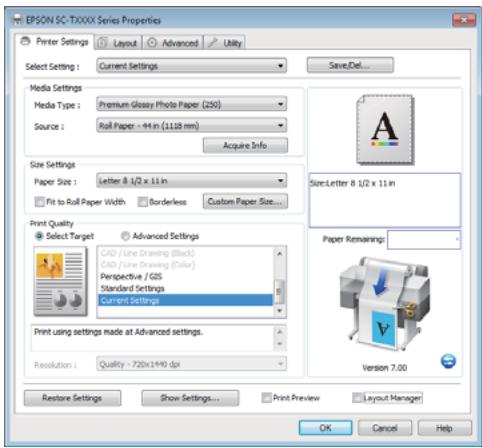Open the Media Type dropdown
The width and height of the screenshot is (482, 448).
[191, 105]
